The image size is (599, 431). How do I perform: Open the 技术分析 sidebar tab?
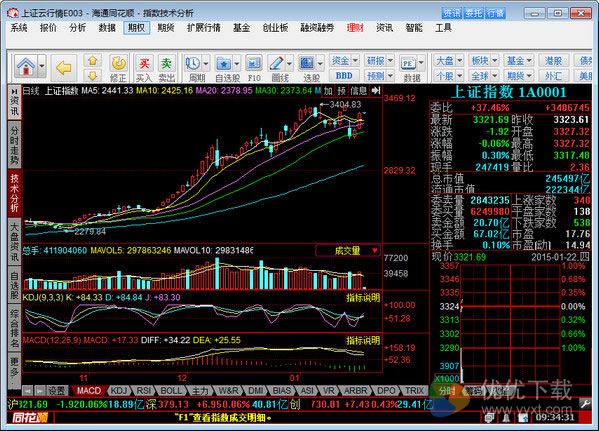[x=14, y=193]
